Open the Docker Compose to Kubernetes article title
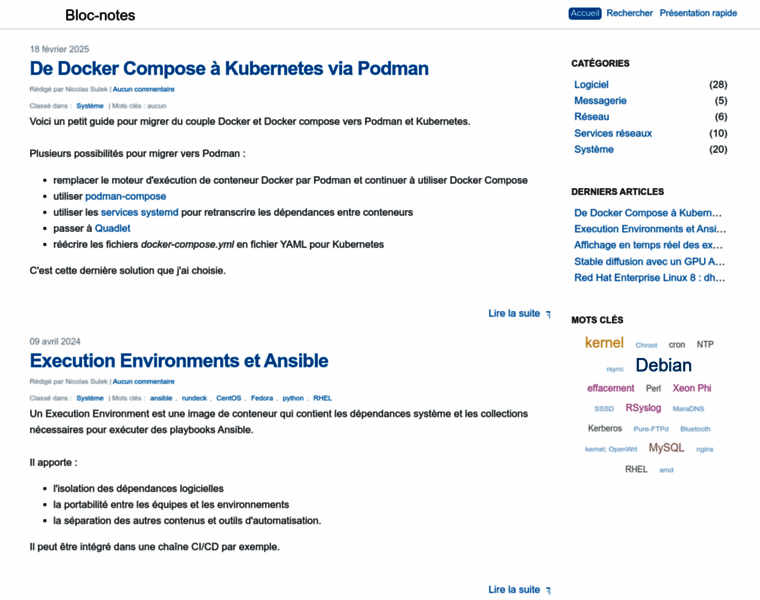The image size is (760, 600). [x=229, y=68]
